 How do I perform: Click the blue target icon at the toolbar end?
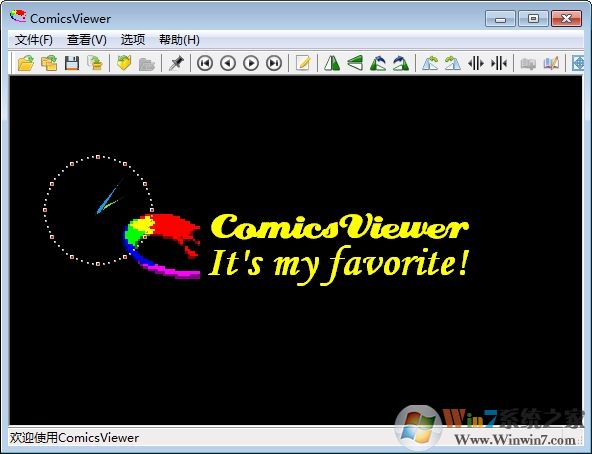578,63
